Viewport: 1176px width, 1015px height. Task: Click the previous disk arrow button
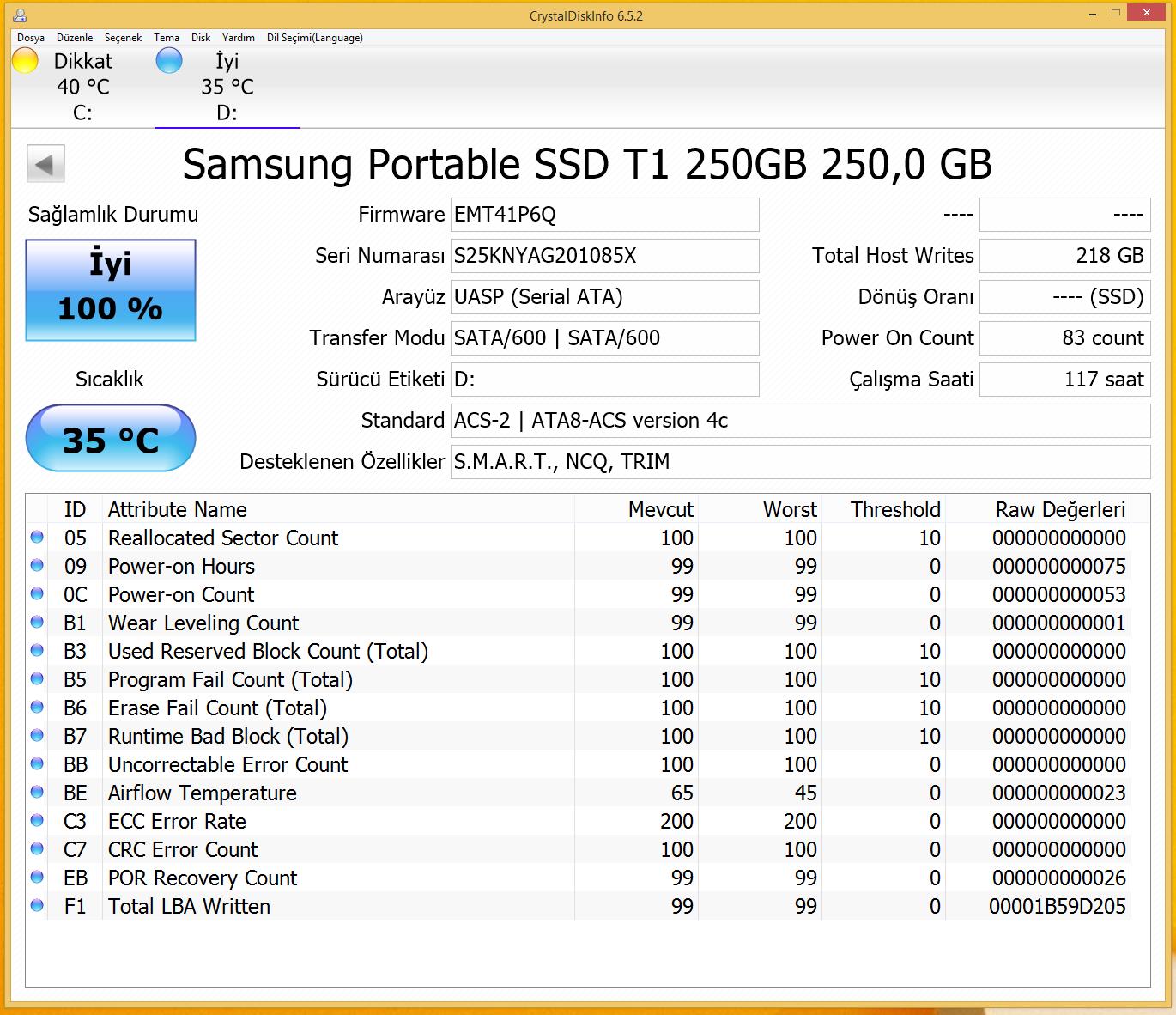tap(45, 164)
